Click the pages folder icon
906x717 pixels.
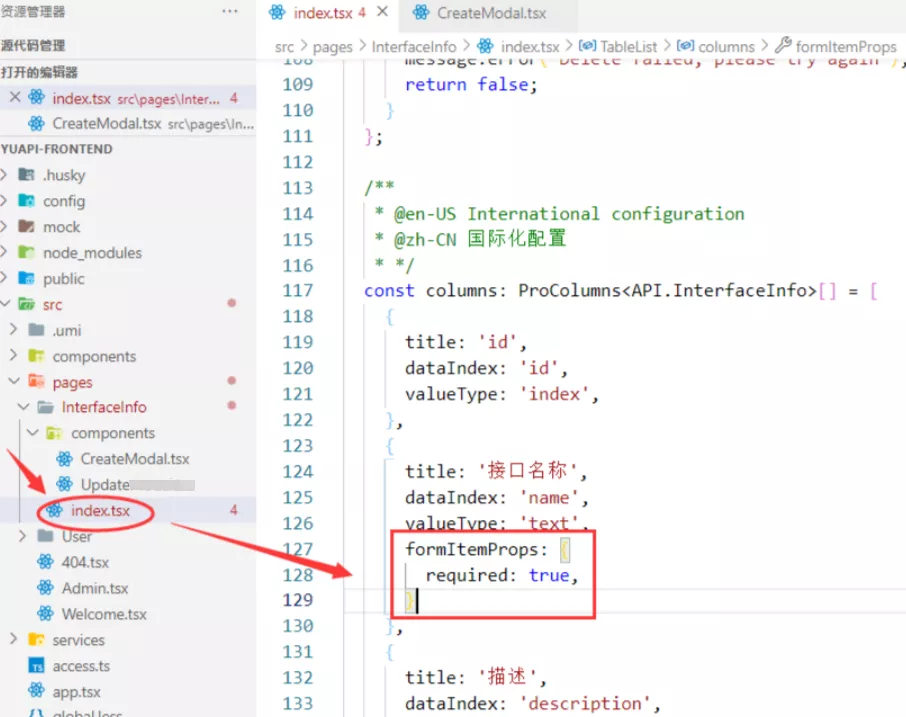(36, 381)
